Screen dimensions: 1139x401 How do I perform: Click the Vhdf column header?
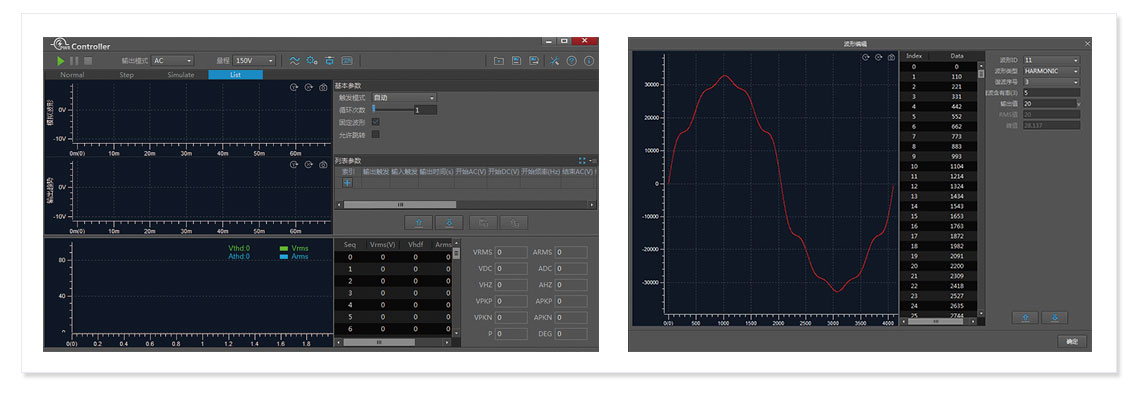point(416,244)
